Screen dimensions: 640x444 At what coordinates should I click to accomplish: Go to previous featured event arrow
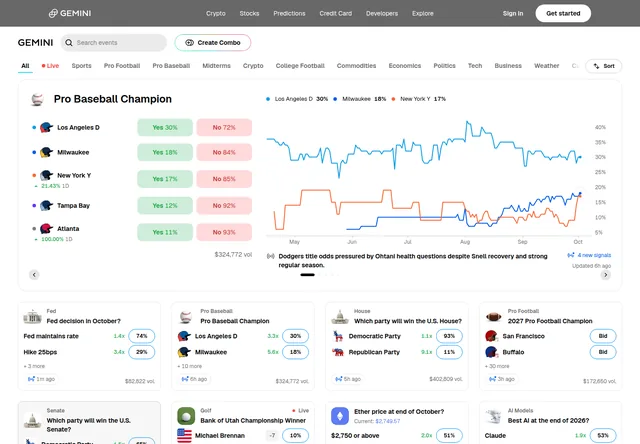pyautogui.click(x=34, y=275)
